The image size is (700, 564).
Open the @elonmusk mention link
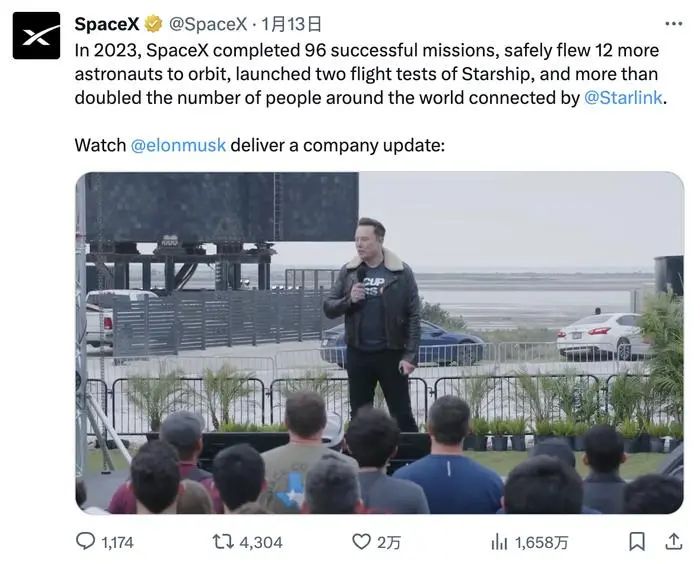pos(178,146)
